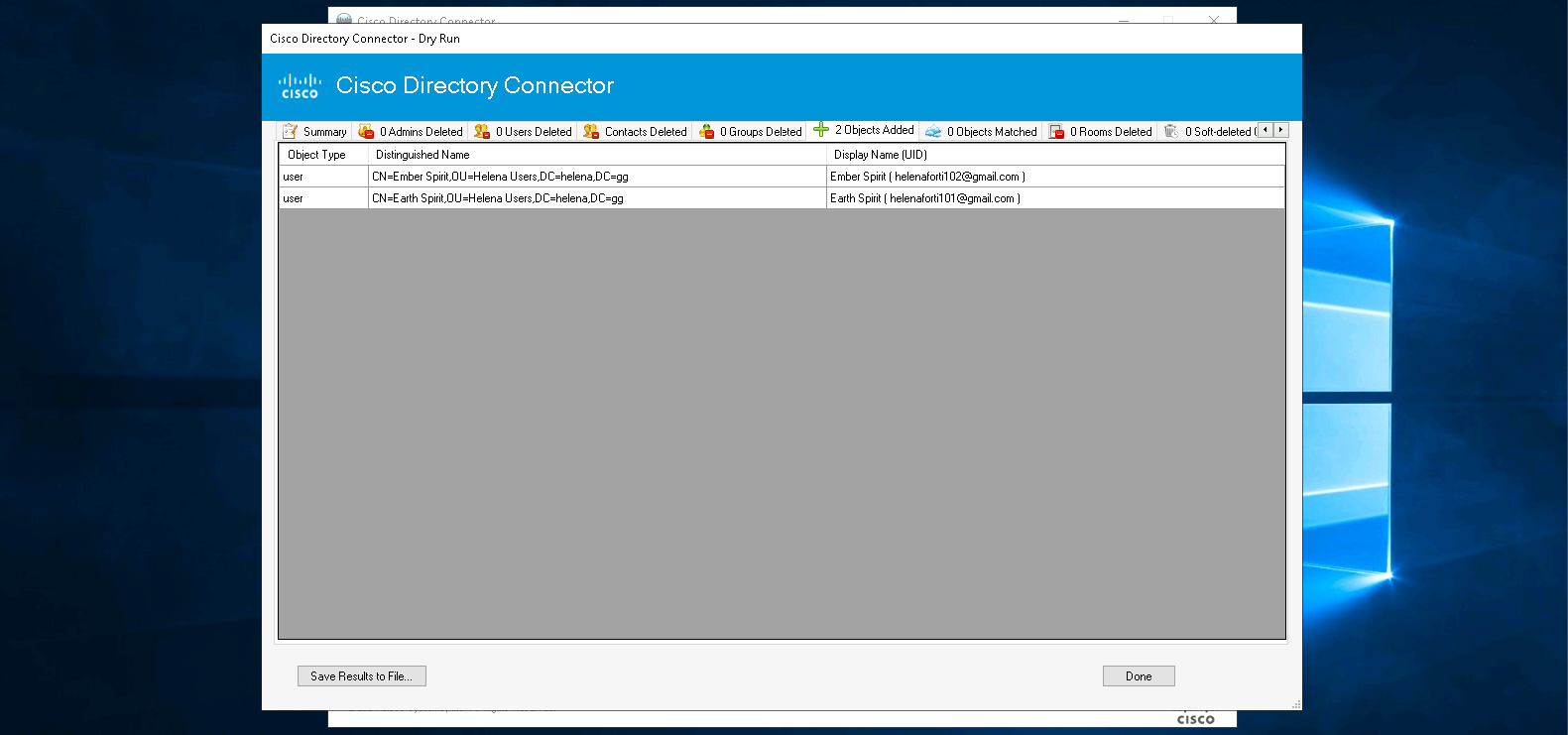Image resolution: width=1568 pixels, height=735 pixels.
Task: Click the Users Deleted tab icon
Action: 482,131
